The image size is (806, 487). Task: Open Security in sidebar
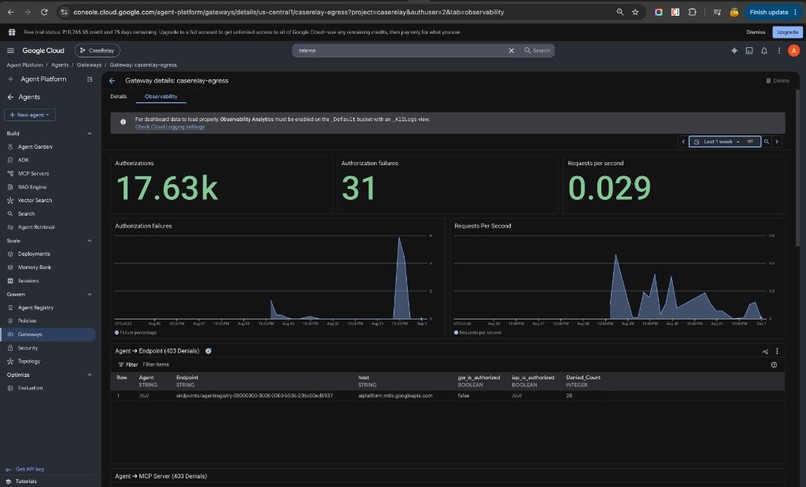(x=28, y=348)
